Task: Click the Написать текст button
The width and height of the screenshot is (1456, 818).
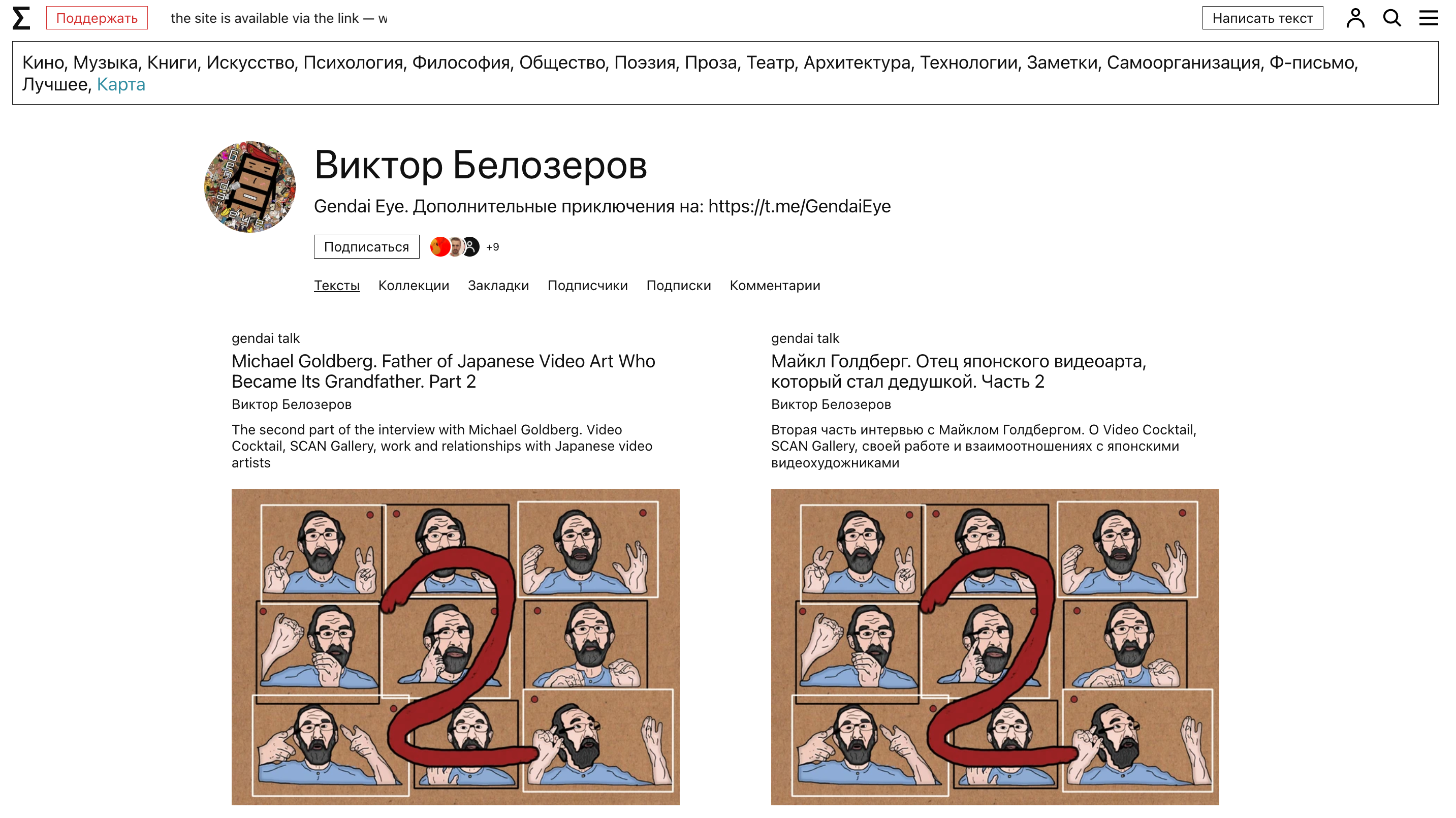Action: (x=1262, y=18)
